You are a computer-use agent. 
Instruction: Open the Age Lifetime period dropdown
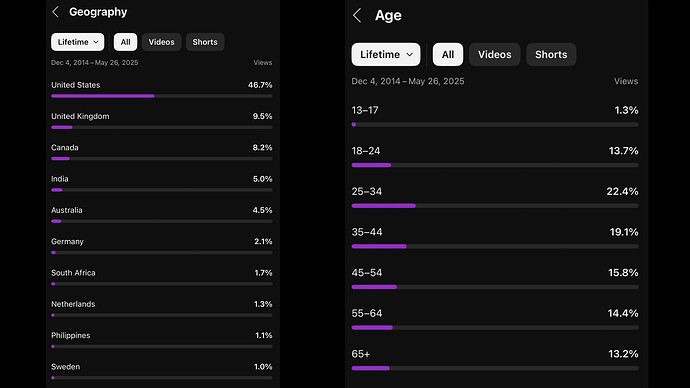(x=386, y=55)
